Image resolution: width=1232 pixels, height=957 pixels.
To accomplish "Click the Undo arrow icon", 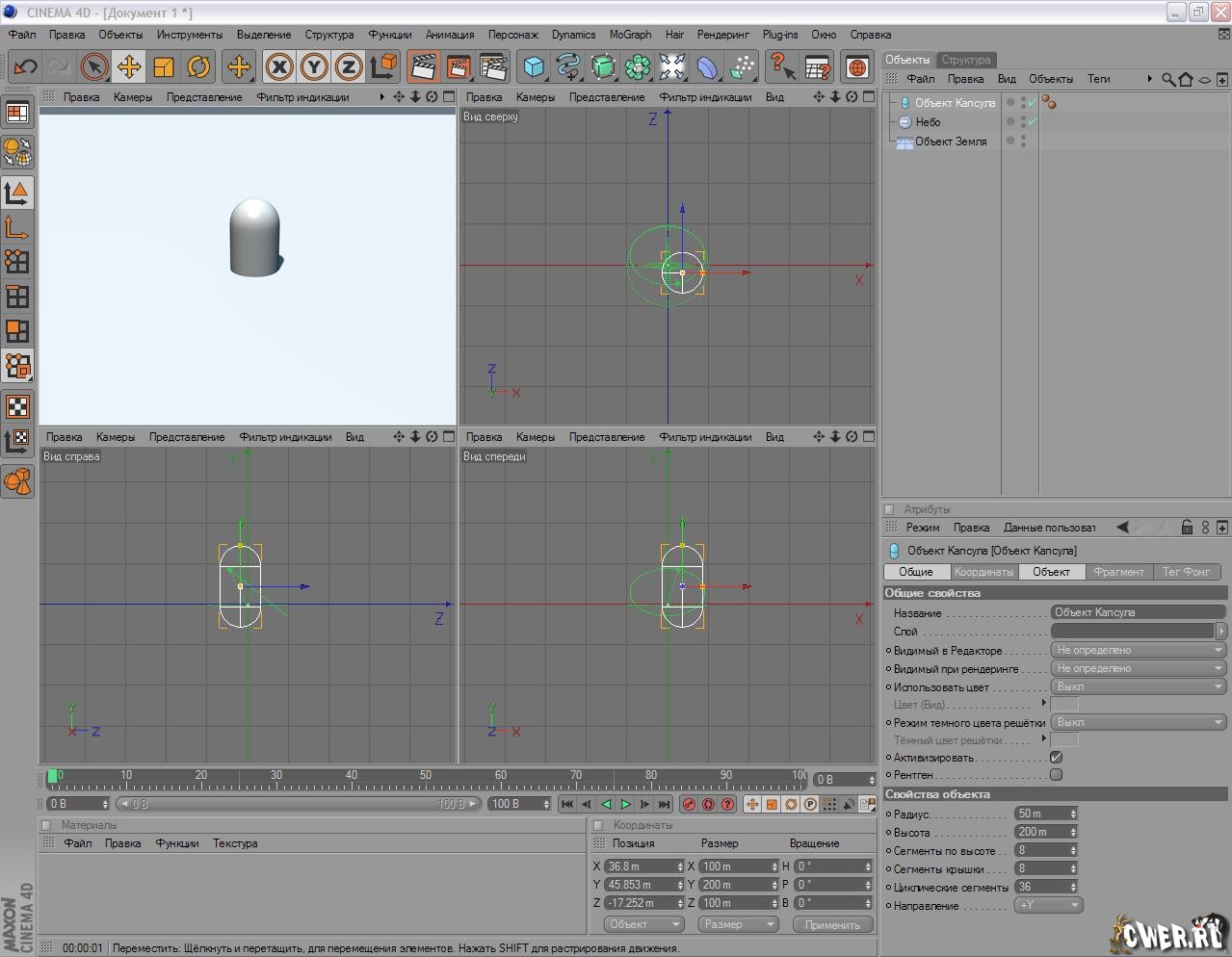I will coord(25,66).
